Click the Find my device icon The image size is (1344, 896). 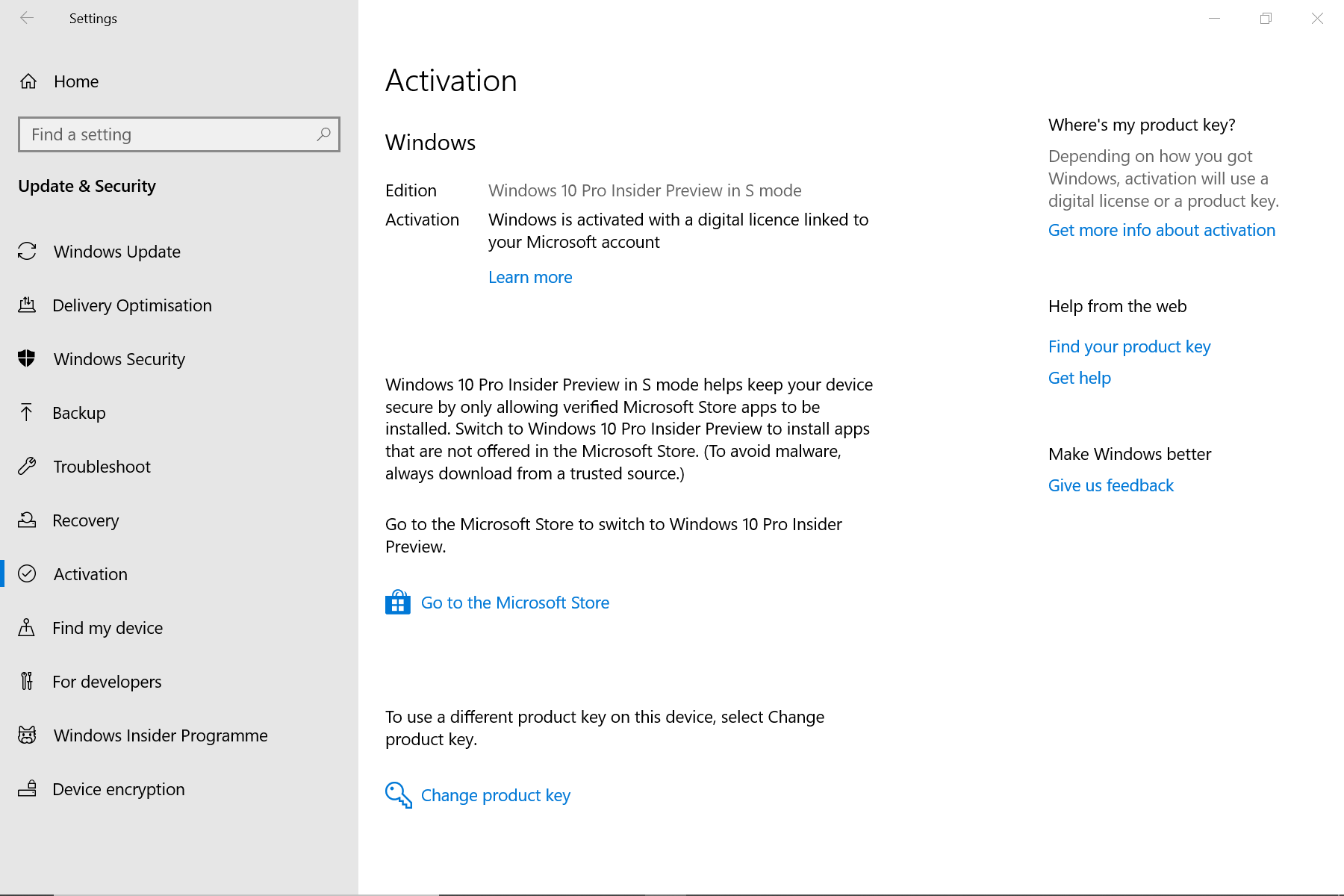click(27, 627)
